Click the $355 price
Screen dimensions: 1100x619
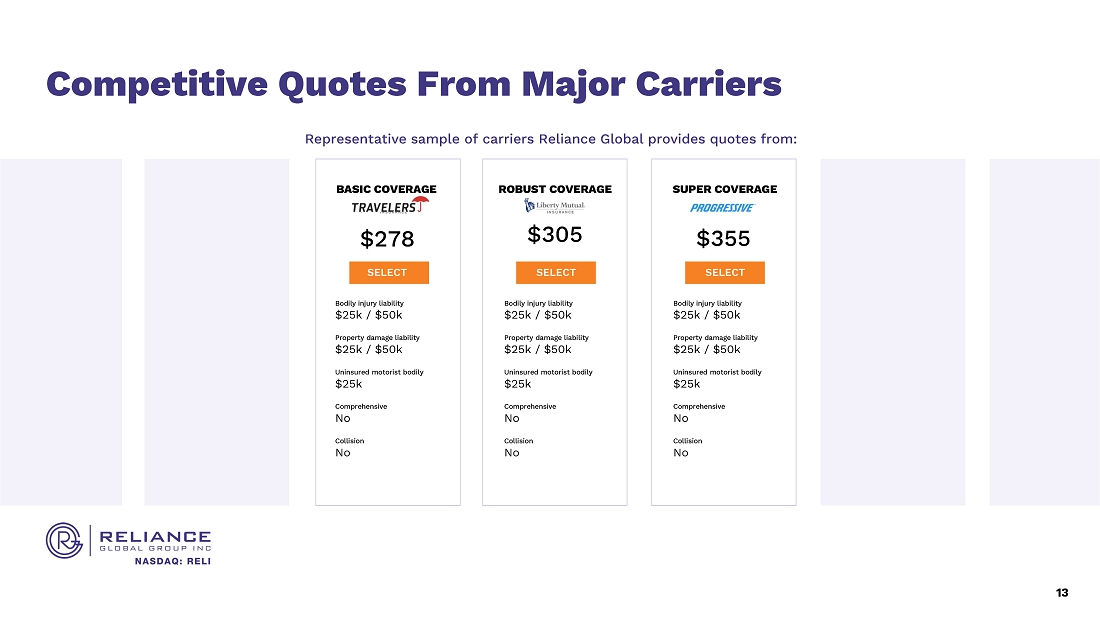pyautogui.click(x=723, y=239)
